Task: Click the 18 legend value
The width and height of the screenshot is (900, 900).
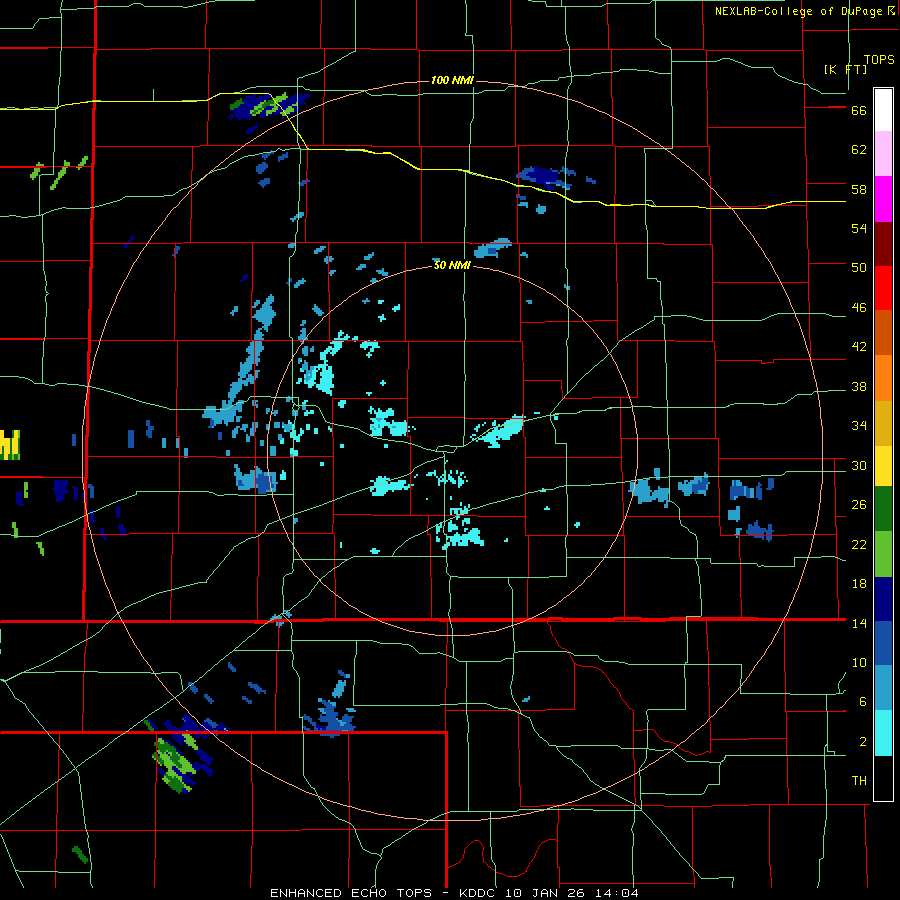Action: click(x=859, y=584)
